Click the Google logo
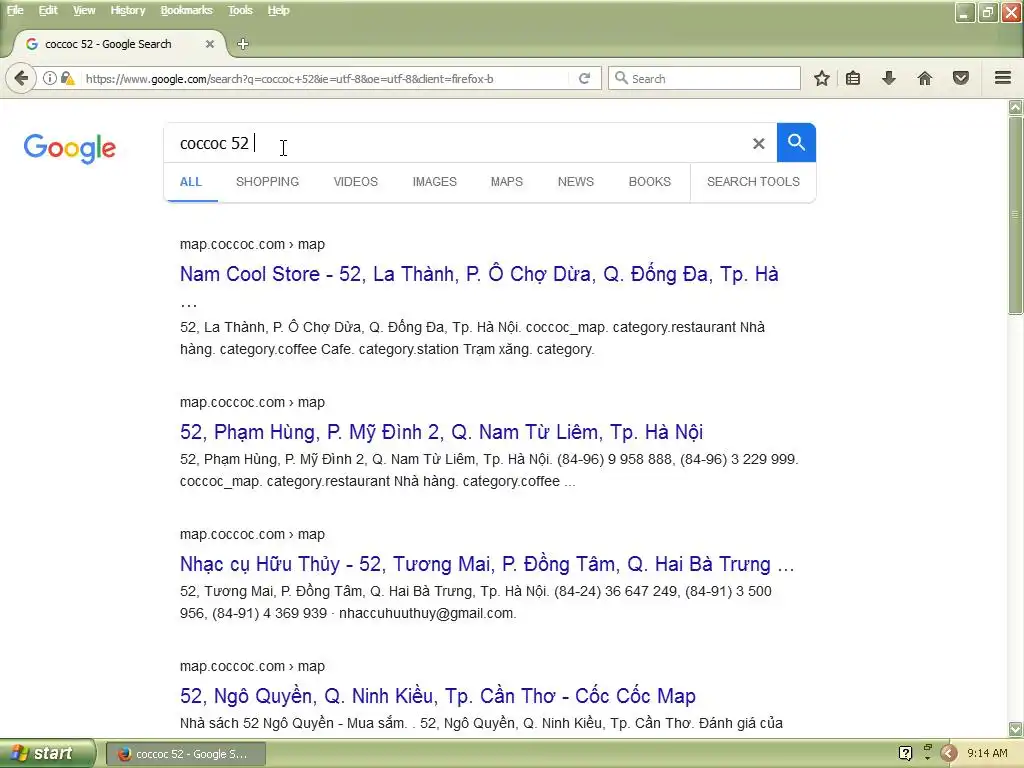 [x=69, y=148]
